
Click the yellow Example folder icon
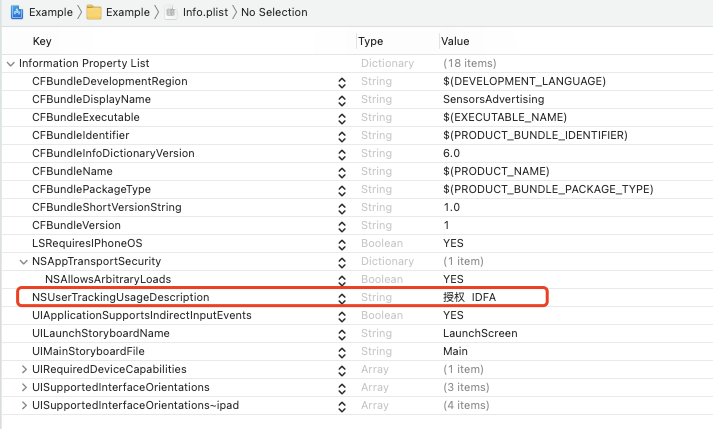tap(93, 12)
